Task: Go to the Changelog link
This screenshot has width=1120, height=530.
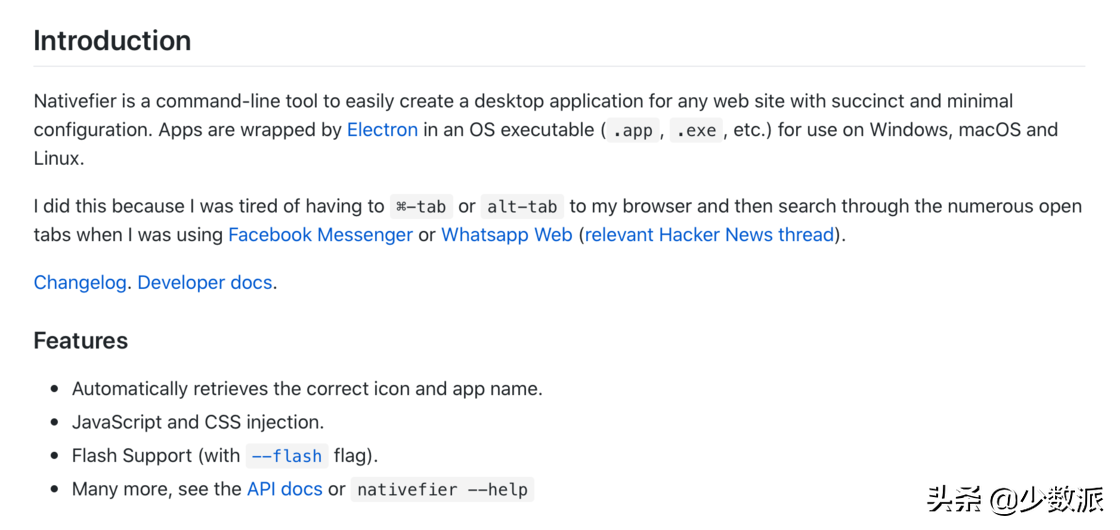Action: tap(80, 283)
